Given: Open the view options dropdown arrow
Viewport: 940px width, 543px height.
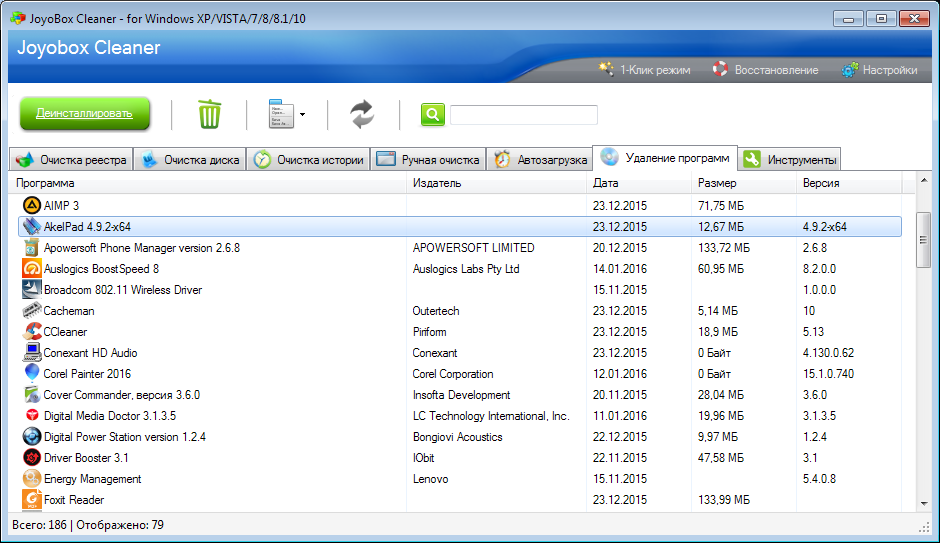Looking at the screenshot, I should click(x=302, y=115).
